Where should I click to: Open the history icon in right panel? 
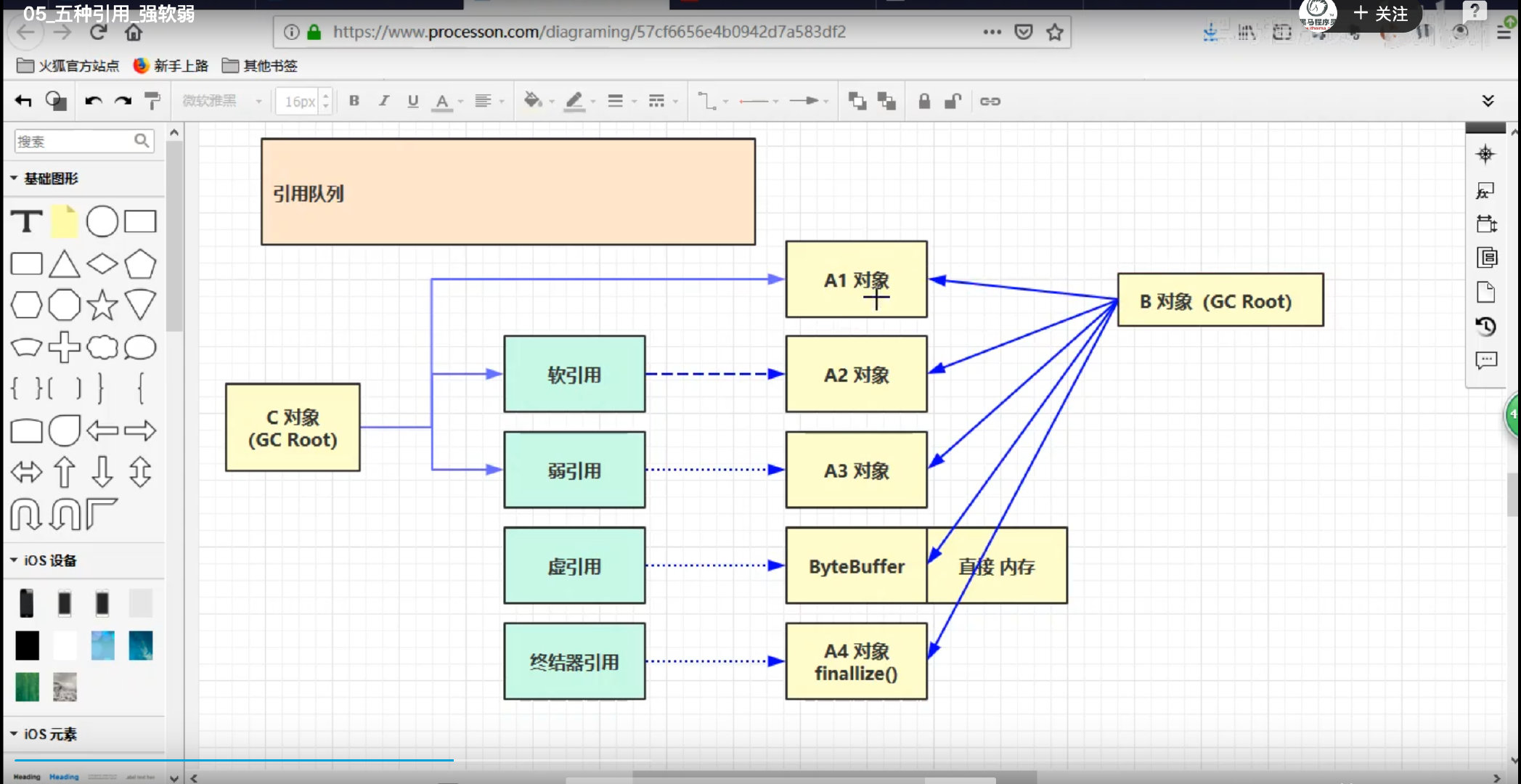(1485, 327)
